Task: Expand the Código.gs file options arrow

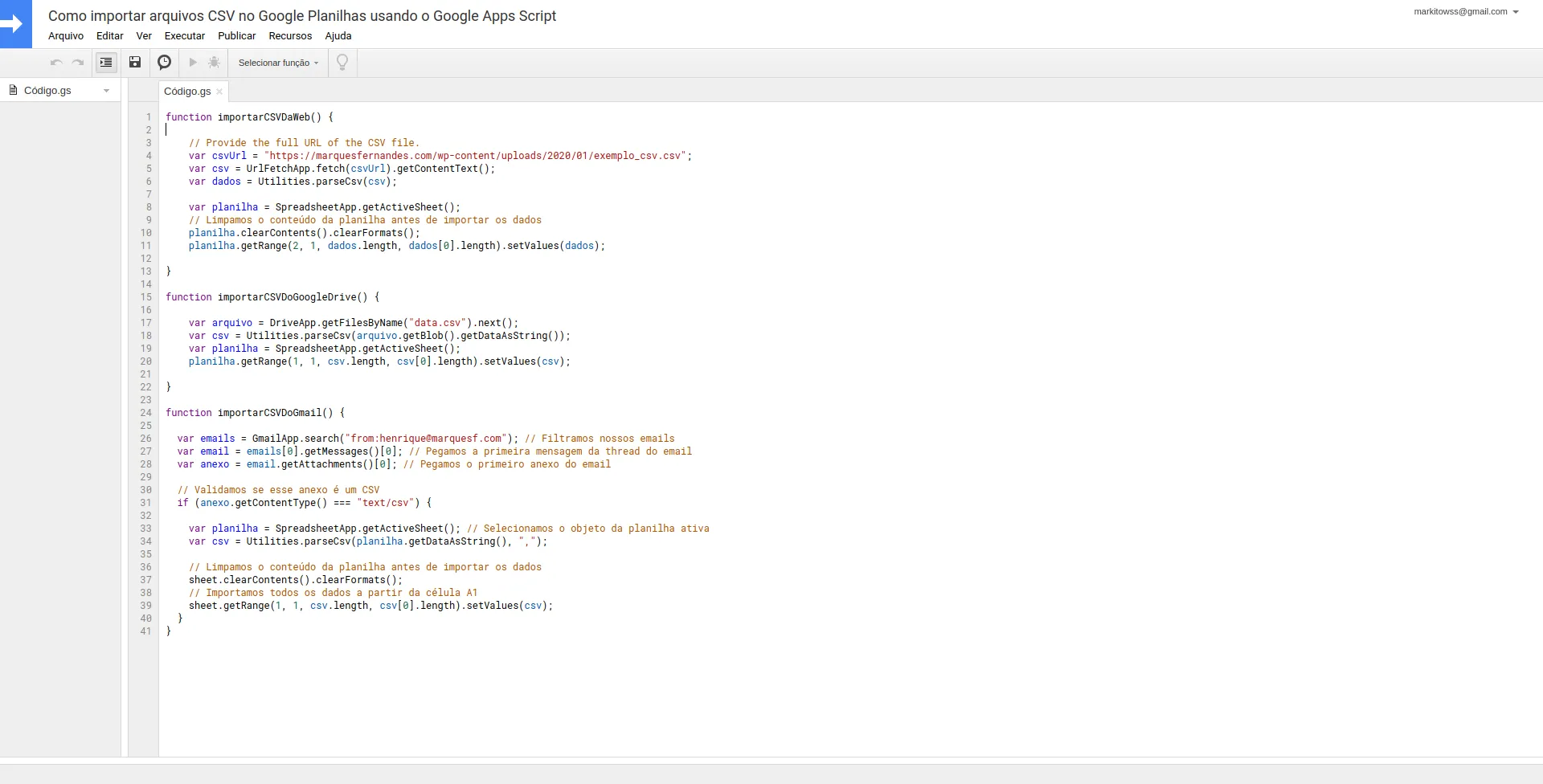Action: click(106, 91)
